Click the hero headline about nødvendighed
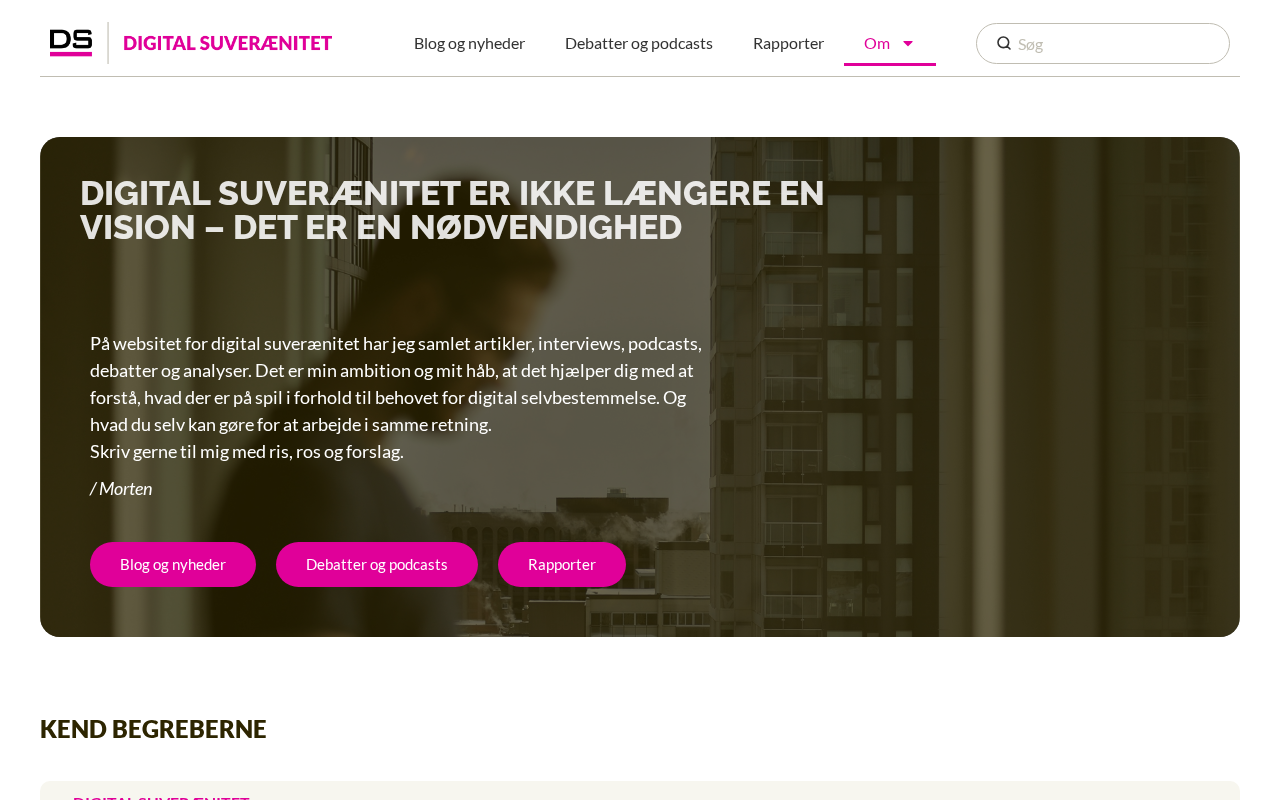The height and width of the screenshot is (800, 1280). pyautogui.click(x=452, y=210)
